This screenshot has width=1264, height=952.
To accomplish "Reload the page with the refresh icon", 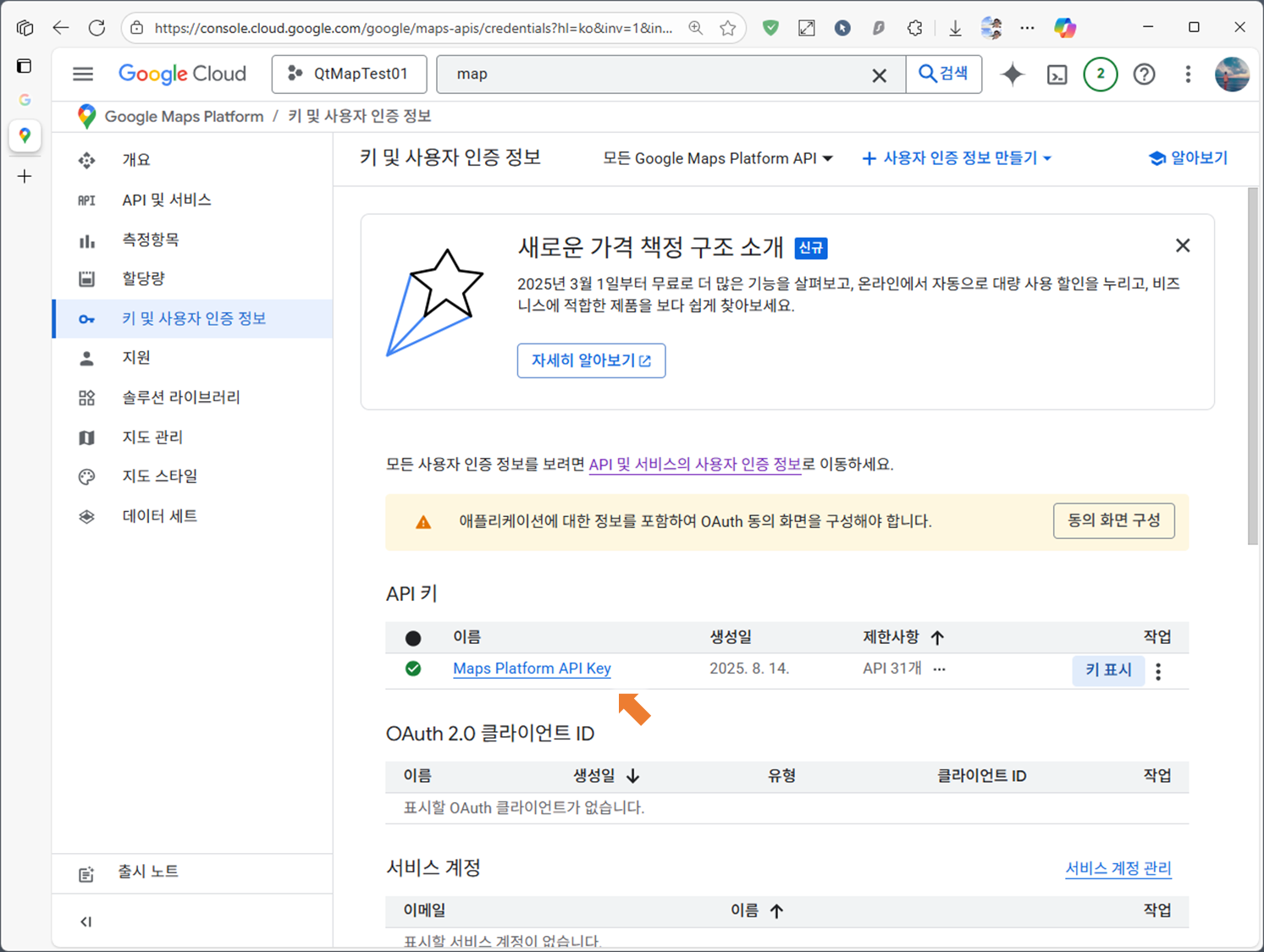I will 97,28.
